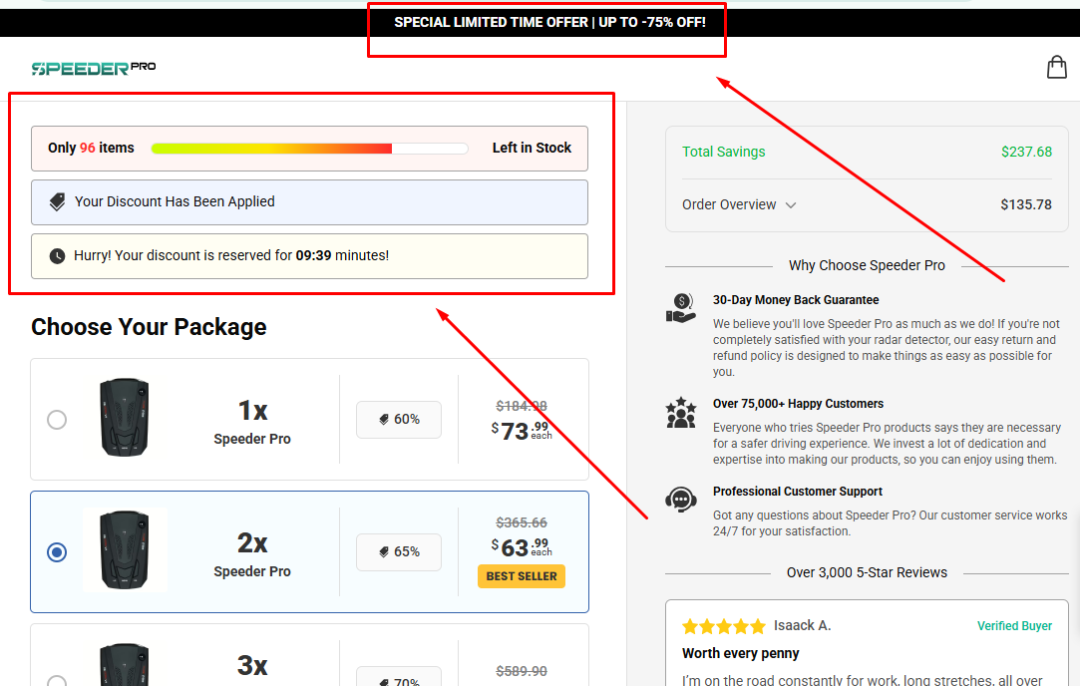Click the "Left in Stock" label
Screen dimensions: 1080x686
[532, 148]
